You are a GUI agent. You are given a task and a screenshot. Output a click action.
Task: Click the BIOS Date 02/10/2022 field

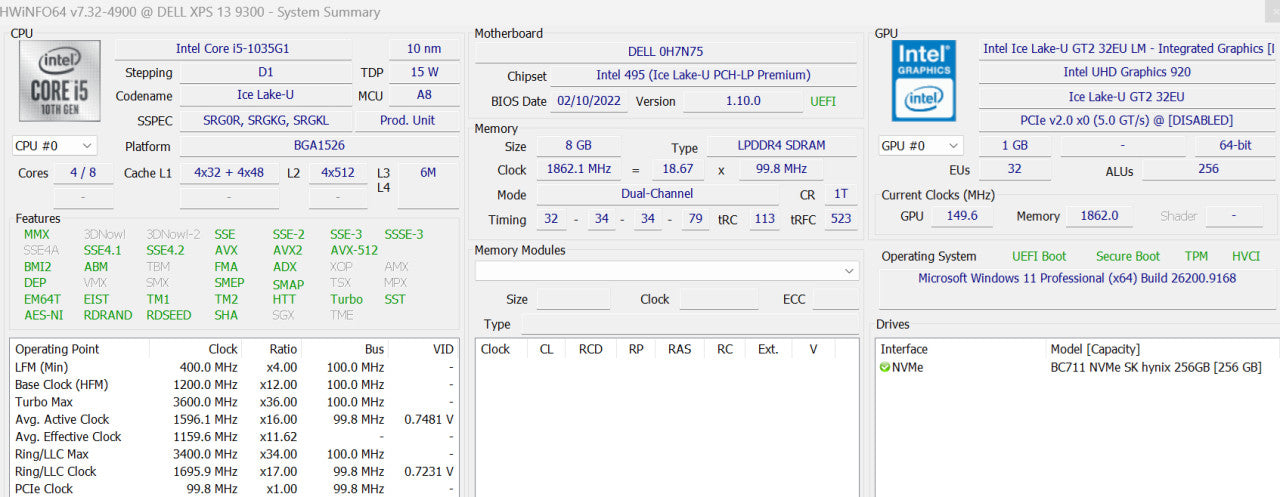[x=588, y=102]
